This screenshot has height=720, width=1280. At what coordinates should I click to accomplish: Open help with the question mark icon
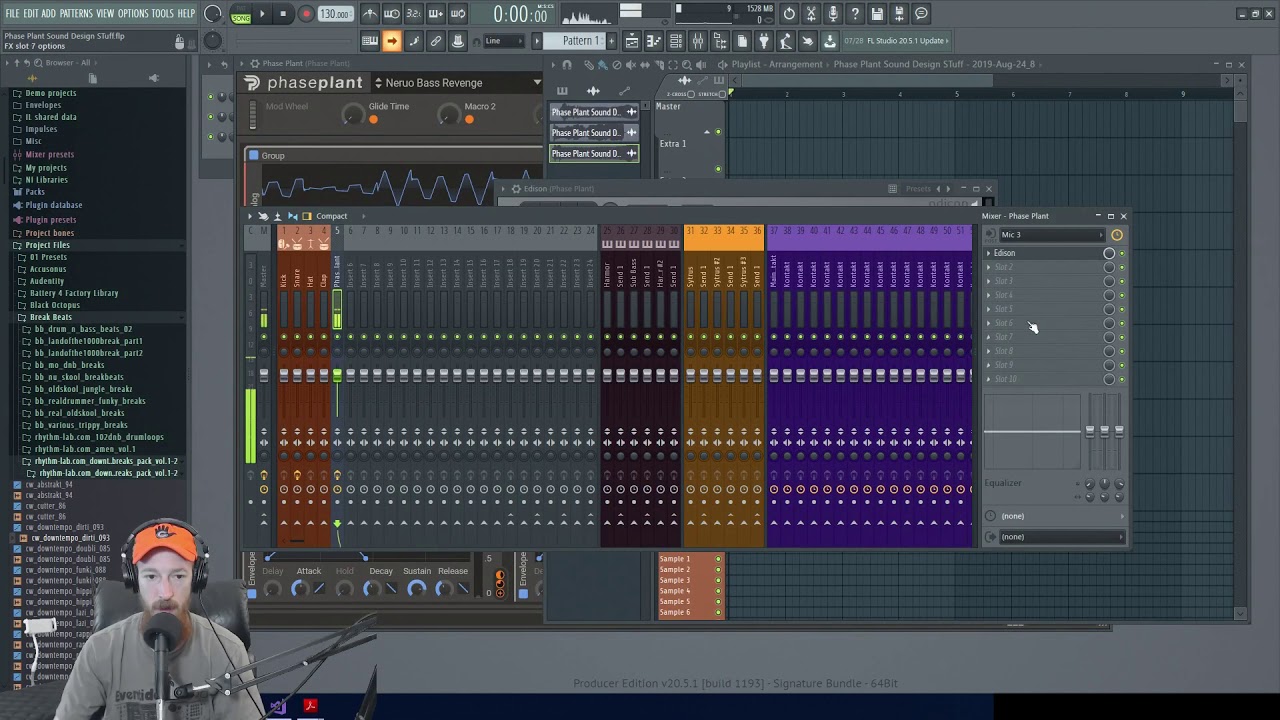coord(855,14)
